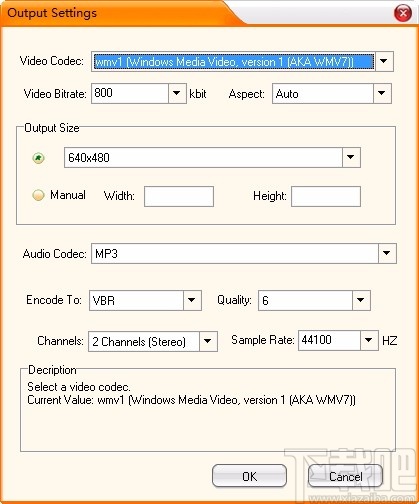Screen dimensions: 419x504
Task: Click the Aspect Auto value field
Action: coord(323,94)
